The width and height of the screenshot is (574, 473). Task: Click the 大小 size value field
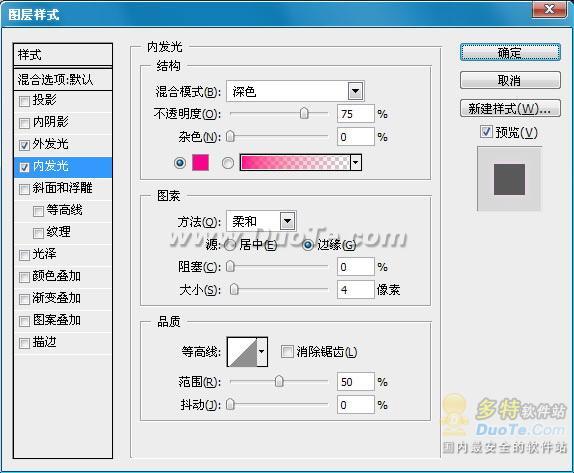[x=356, y=290]
